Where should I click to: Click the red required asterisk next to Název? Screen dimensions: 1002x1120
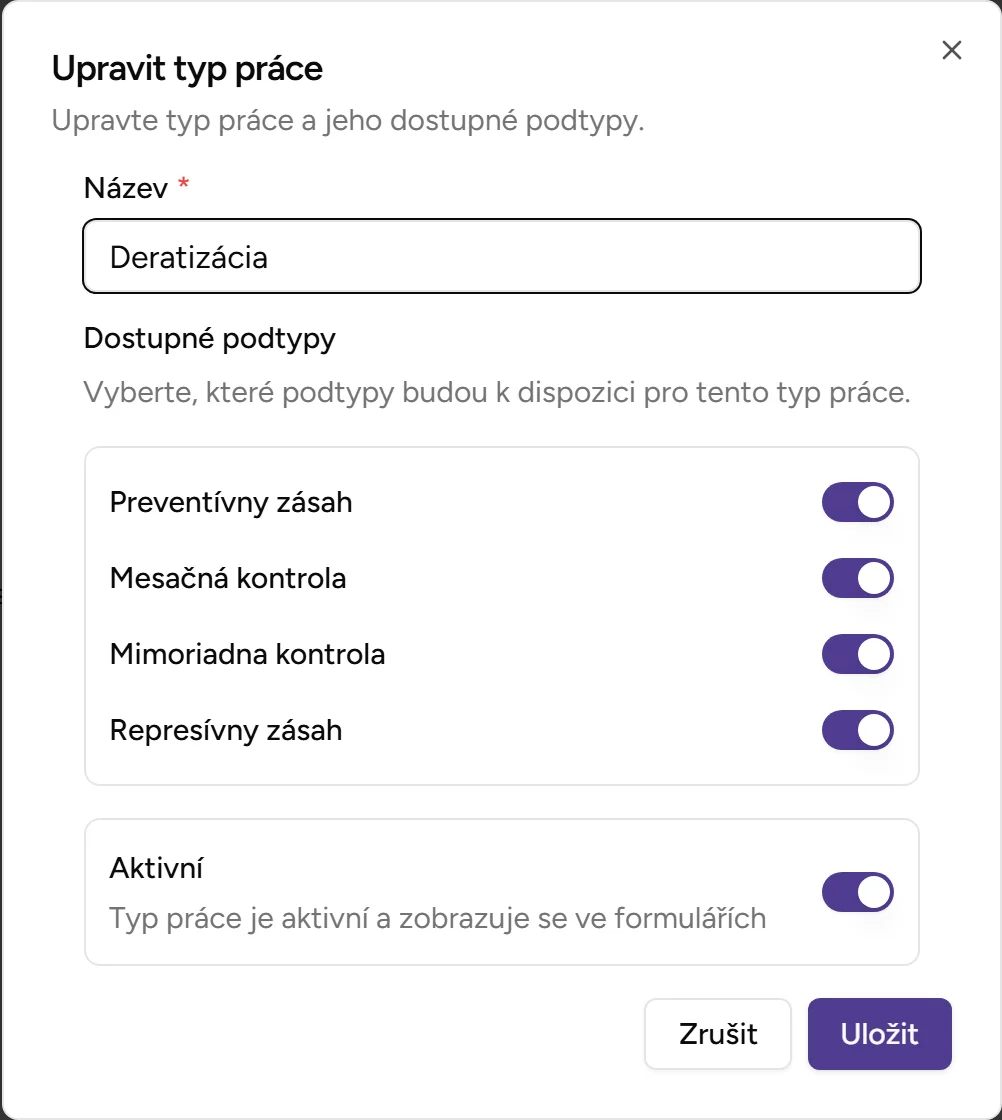point(183,183)
